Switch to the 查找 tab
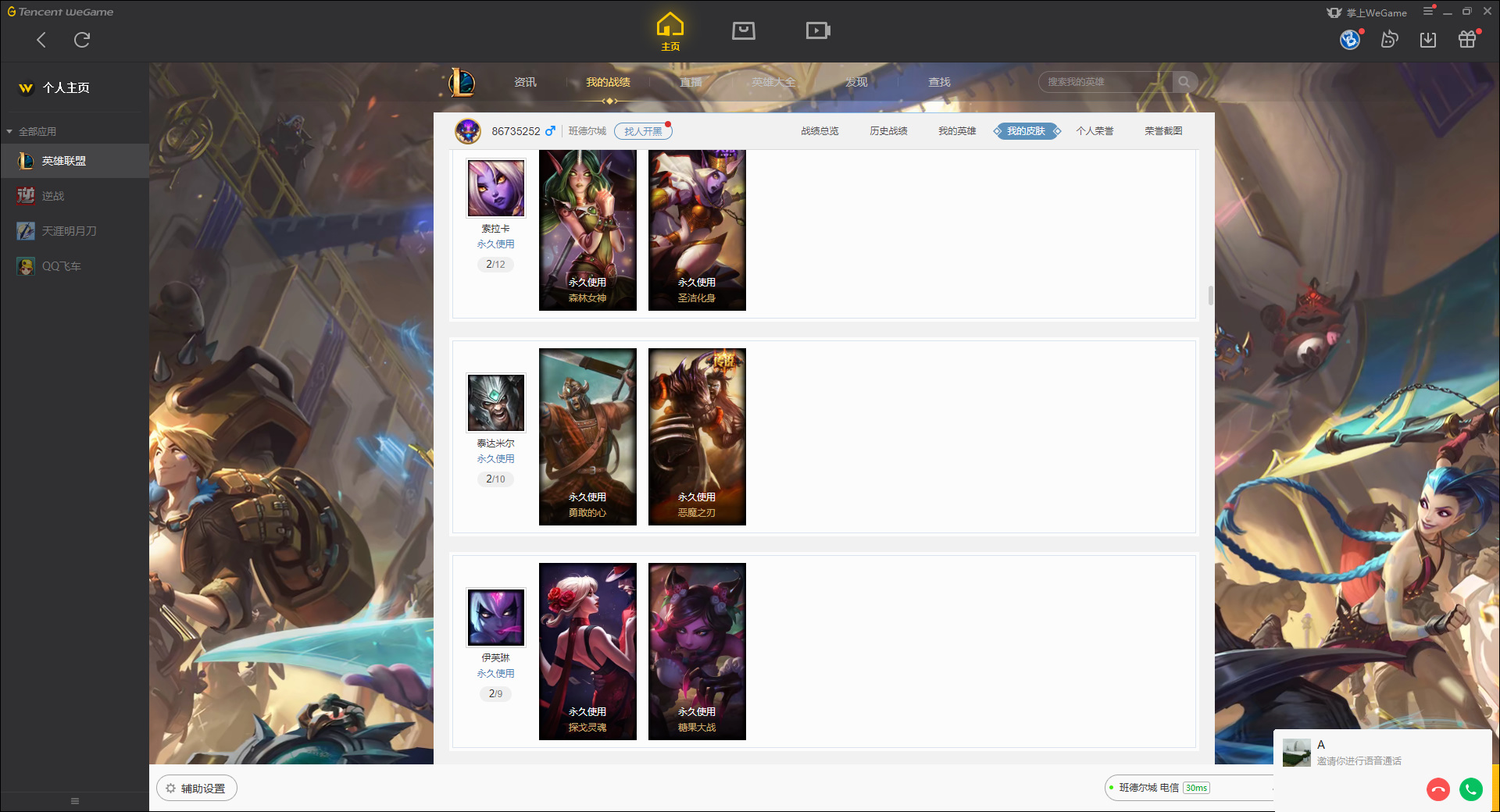 pos(939,82)
